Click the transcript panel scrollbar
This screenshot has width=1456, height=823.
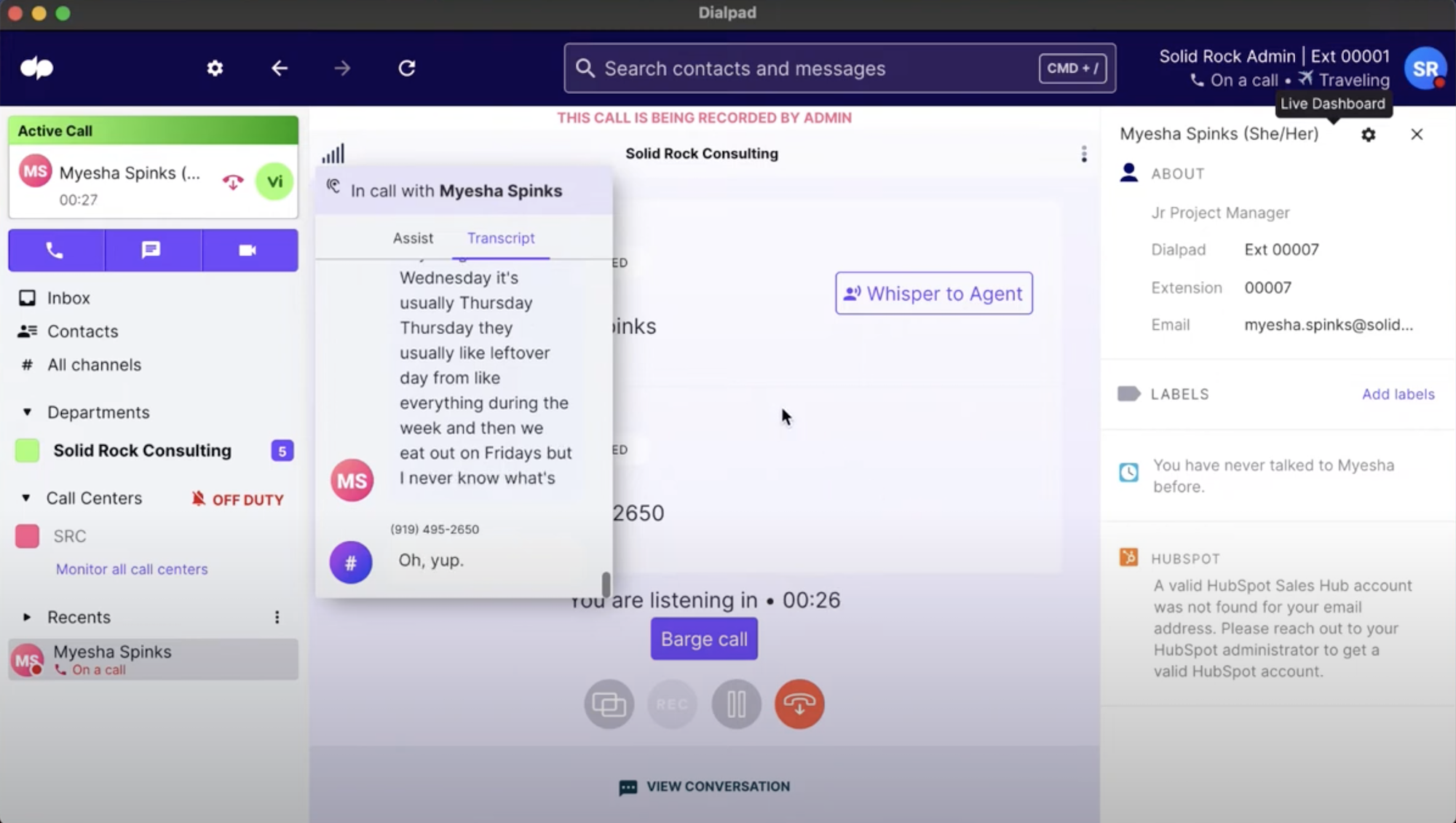click(606, 584)
